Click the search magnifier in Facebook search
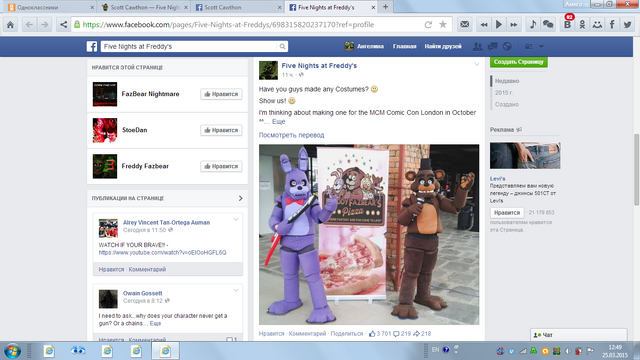The image size is (640, 360). 282,47
